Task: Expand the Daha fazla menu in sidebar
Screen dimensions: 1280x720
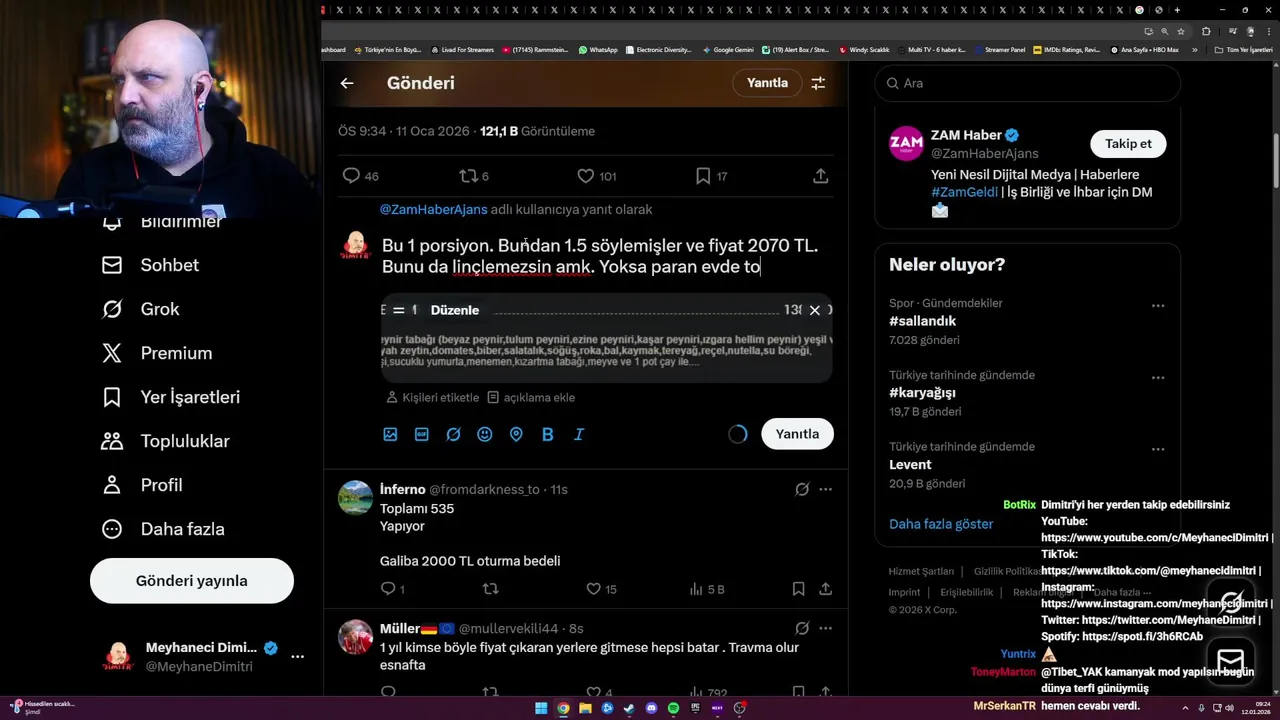Action: click(163, 529)
